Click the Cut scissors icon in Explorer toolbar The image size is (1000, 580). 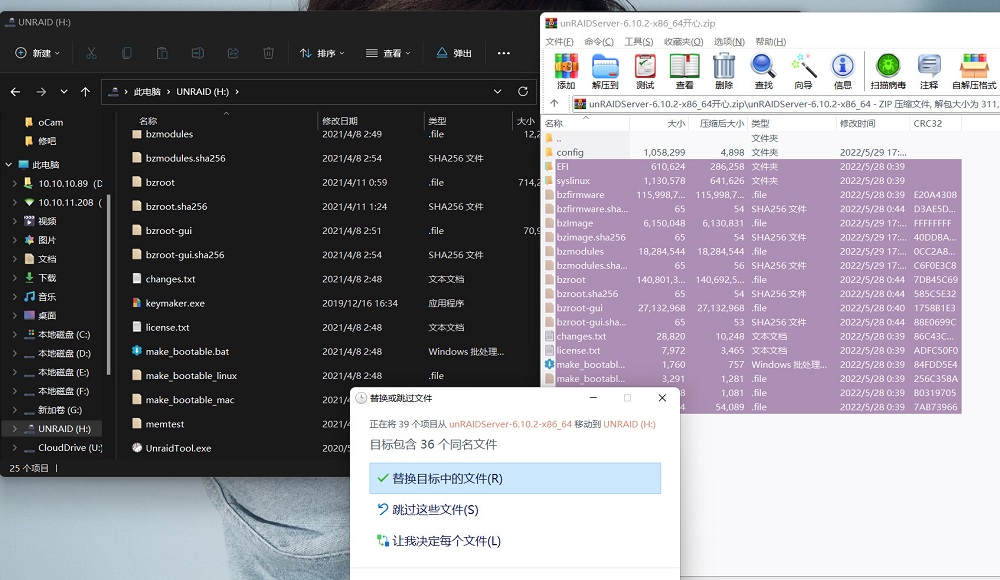pos(91,53)
